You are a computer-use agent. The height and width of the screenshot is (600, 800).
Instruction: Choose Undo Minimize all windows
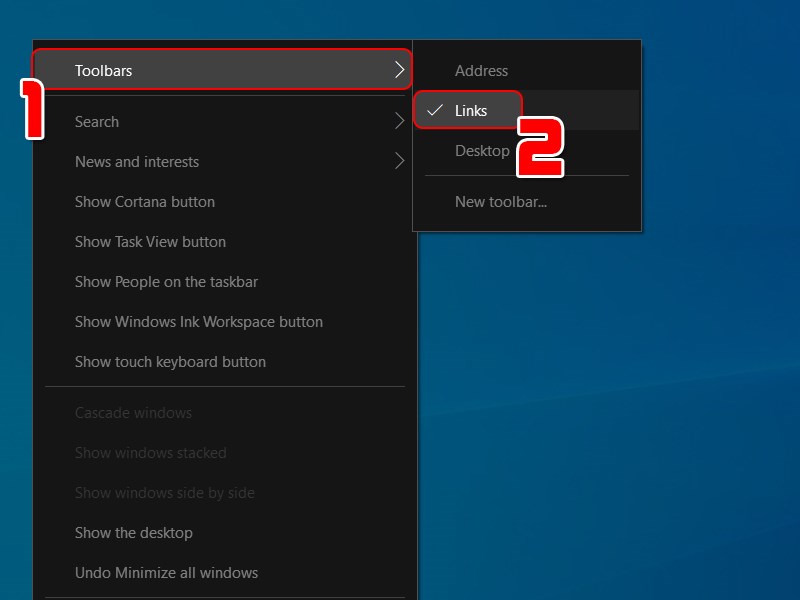[166, 573]
